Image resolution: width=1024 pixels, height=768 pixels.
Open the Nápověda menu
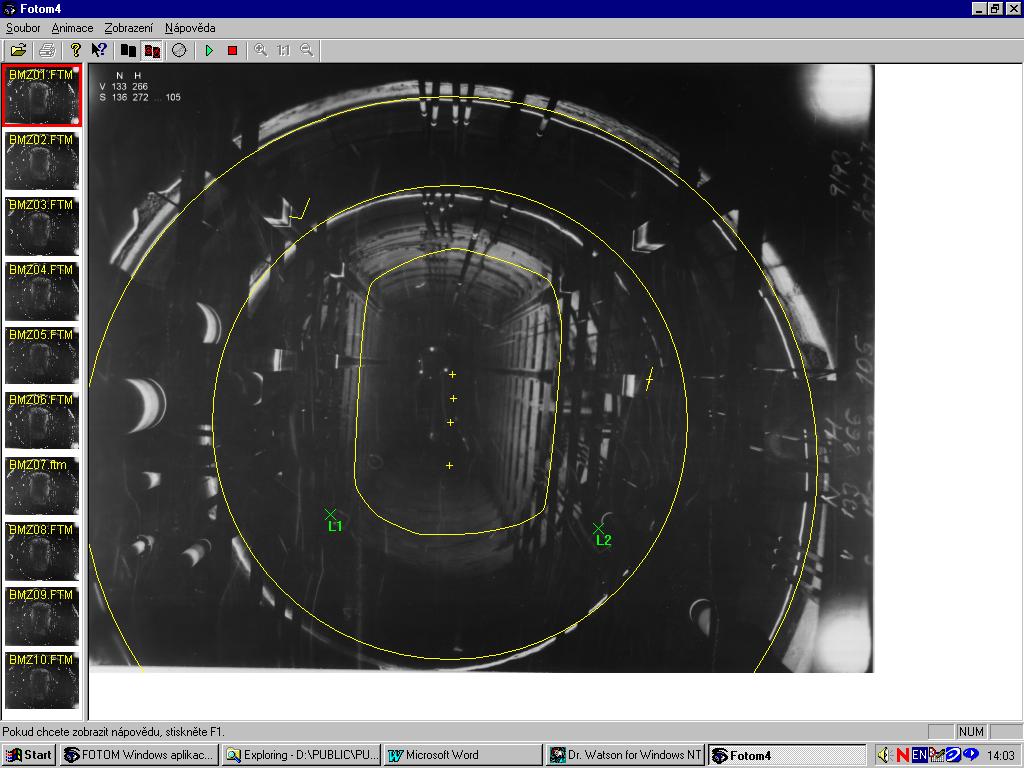click(x=190, y=28)
